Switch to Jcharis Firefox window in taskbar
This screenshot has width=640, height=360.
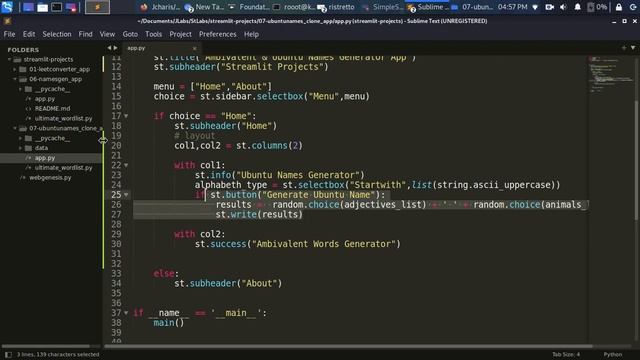[x=160, y=7]
